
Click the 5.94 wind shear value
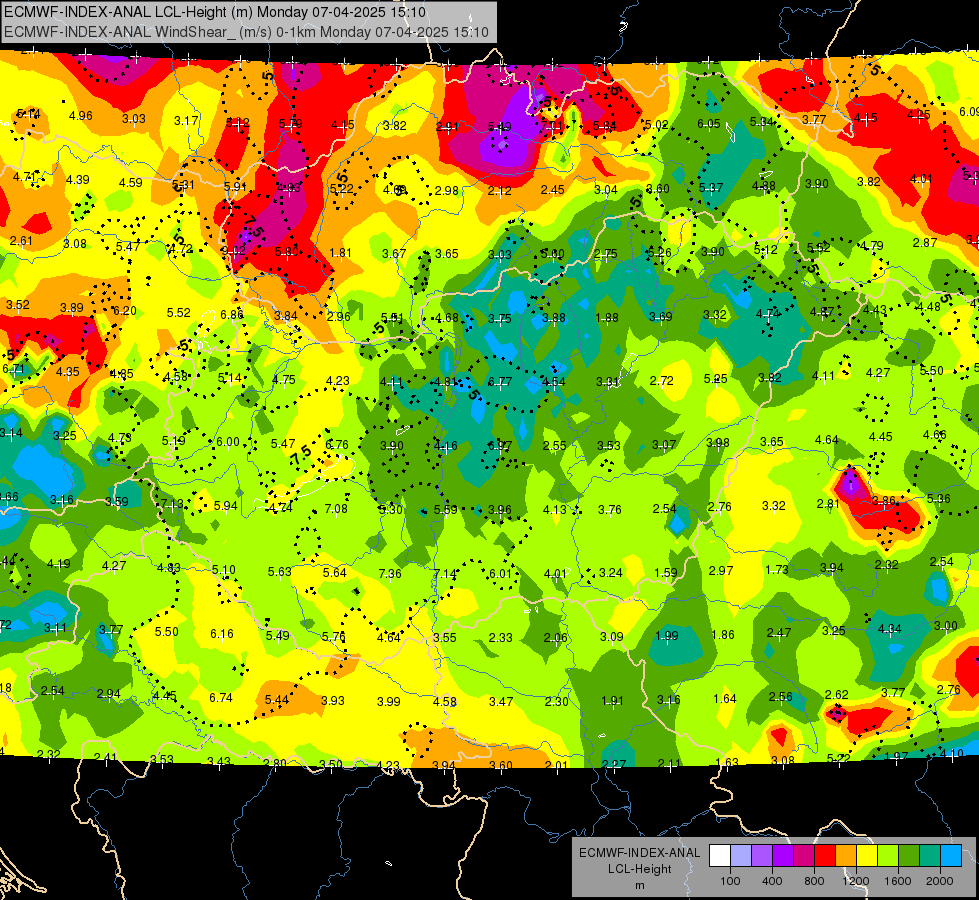point(225,506)
